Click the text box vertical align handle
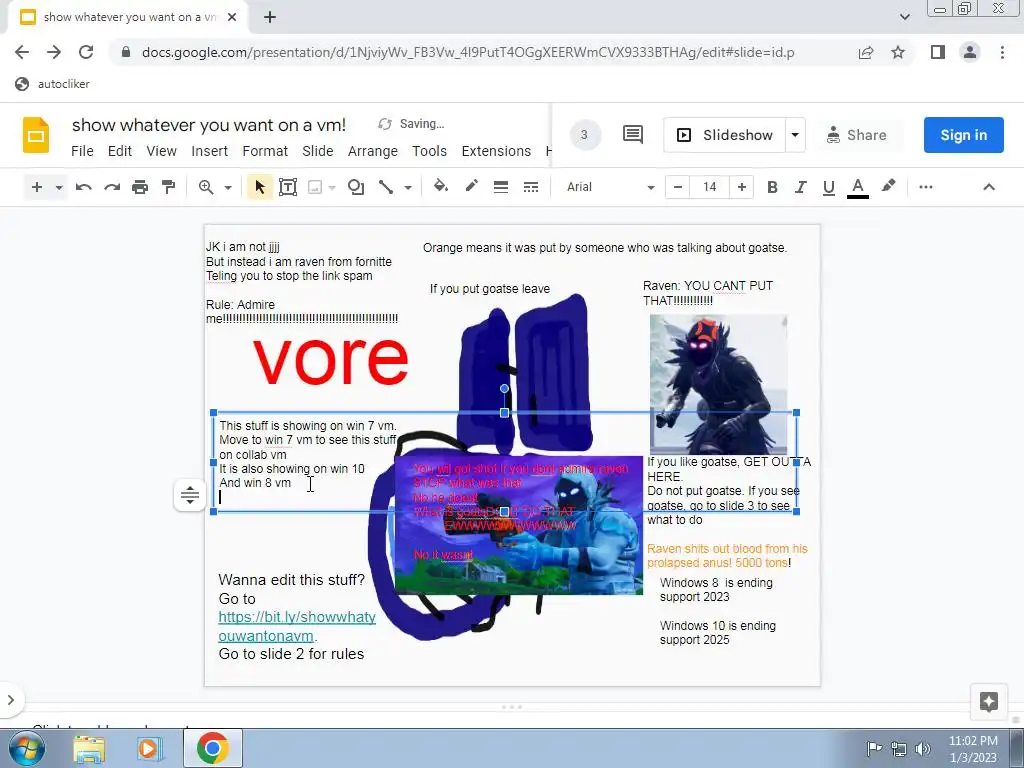This screenshot has width=1024, height=768. pyautogui.click(x=190, y=495)
